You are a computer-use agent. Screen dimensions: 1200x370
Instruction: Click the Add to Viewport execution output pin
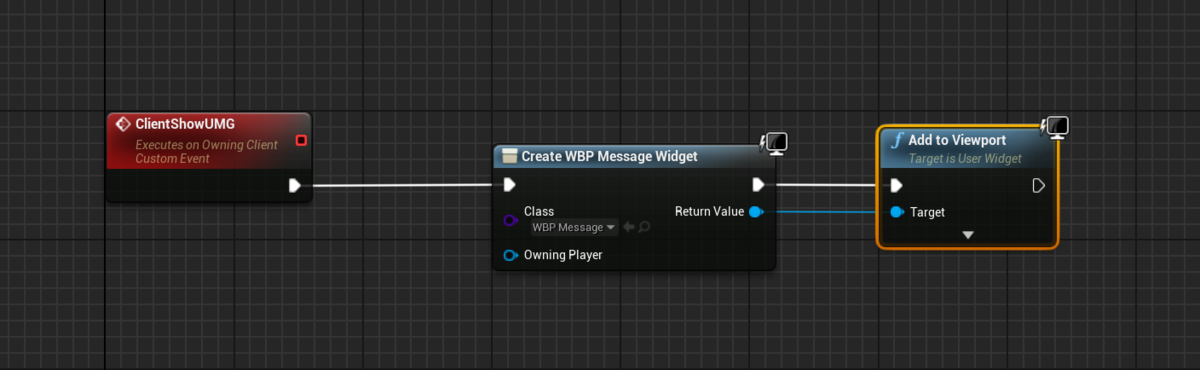point(1038,185)
